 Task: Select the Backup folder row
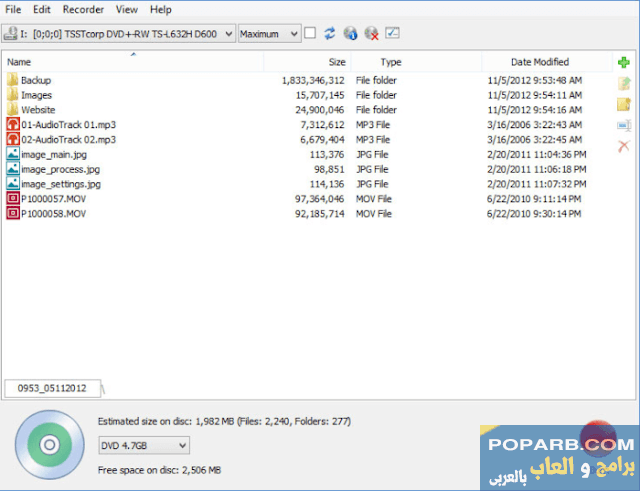(x=36, y=80)
